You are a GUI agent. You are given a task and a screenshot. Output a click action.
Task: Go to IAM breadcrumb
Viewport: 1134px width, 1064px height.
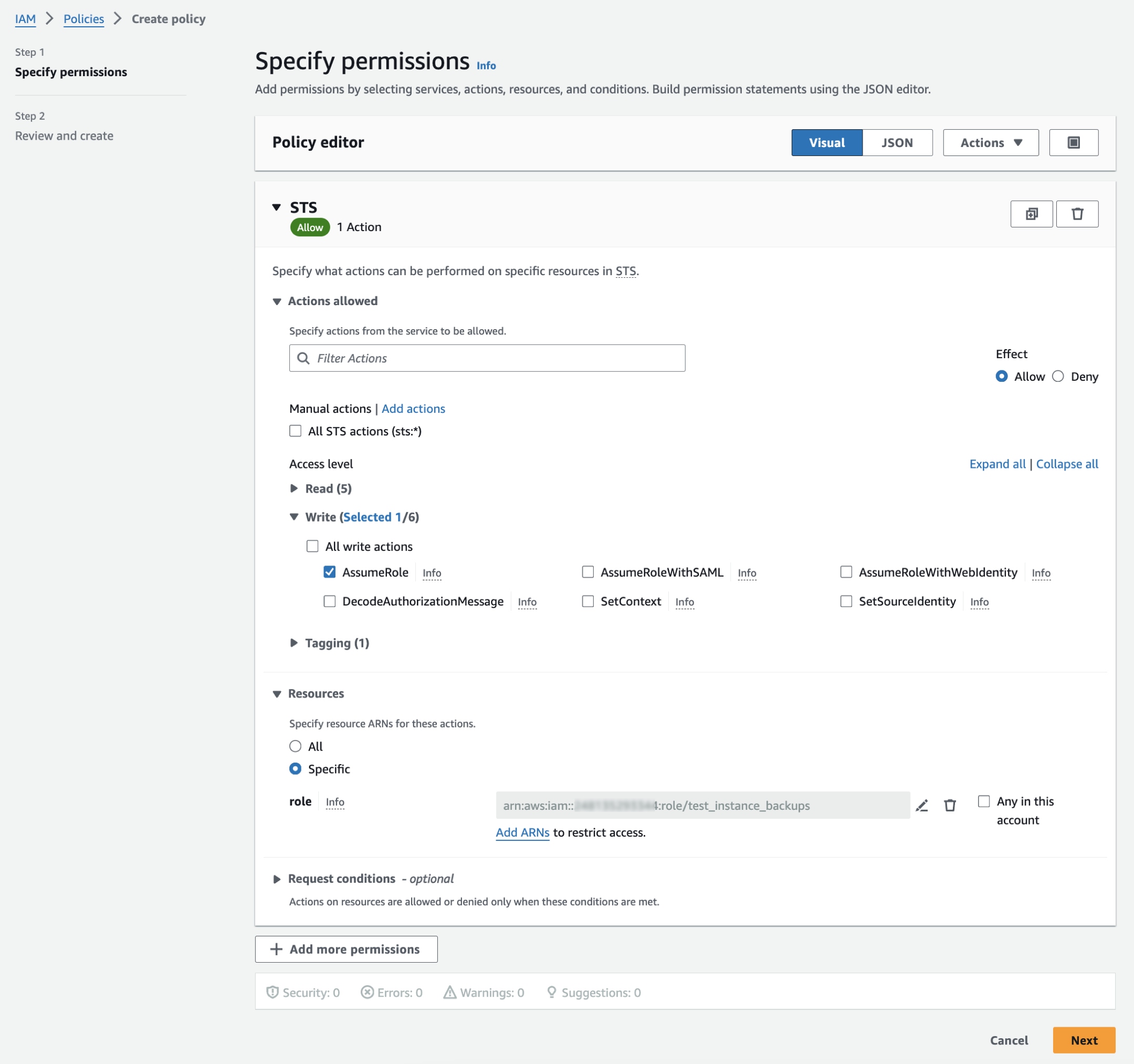25,19
